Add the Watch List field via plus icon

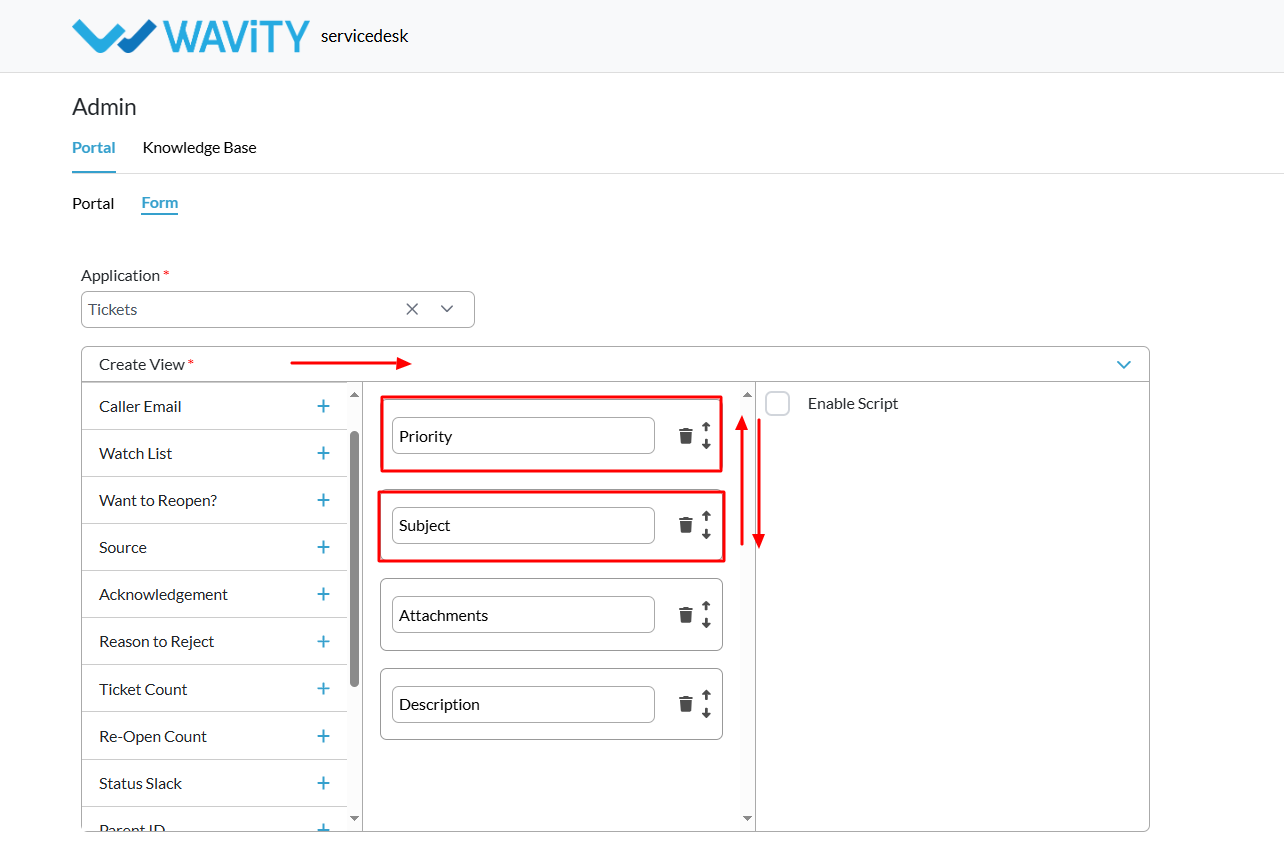click(x=323, y=453)
